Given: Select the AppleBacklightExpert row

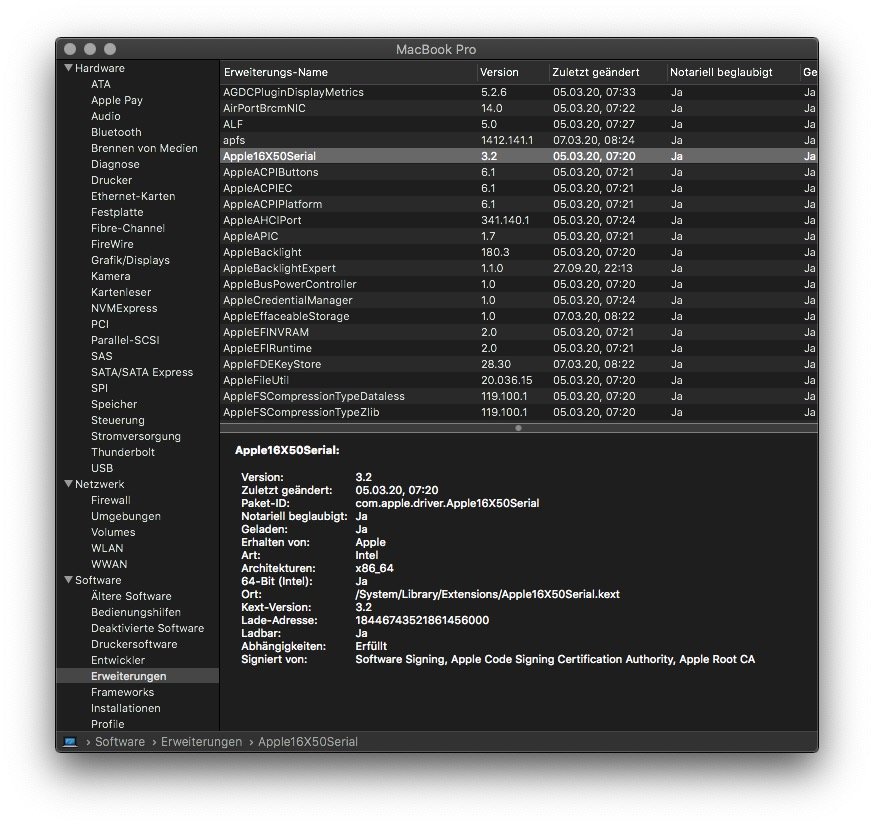Looking at the screenshot, I should [x=279, y=268].
